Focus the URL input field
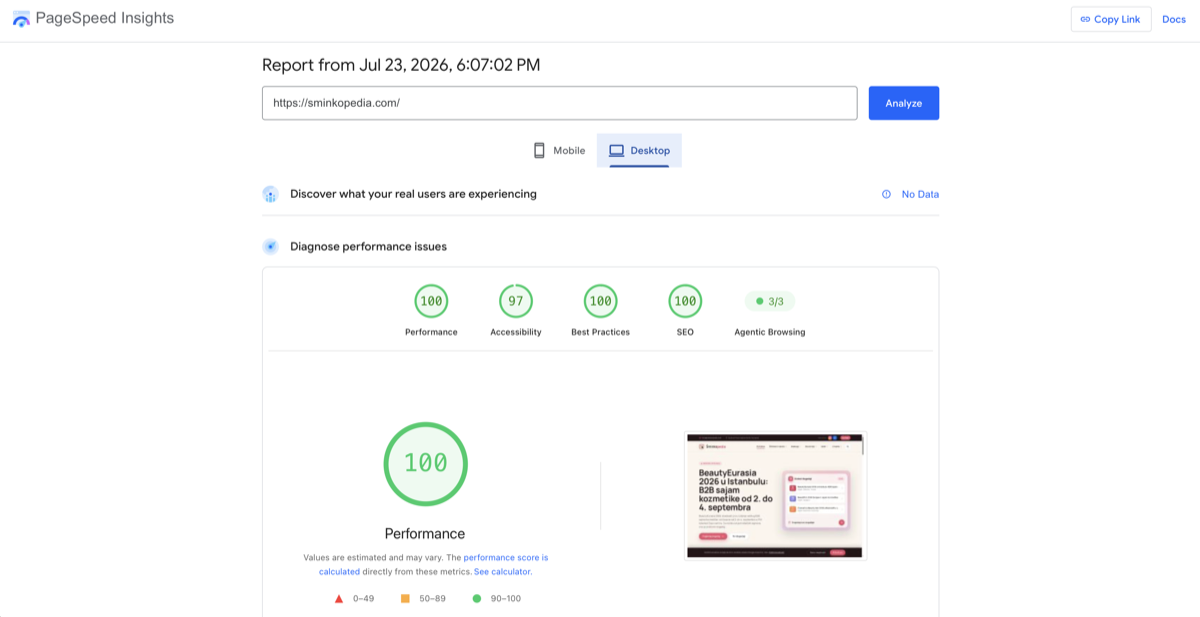The image size is (1200, 617). (559, 103)
